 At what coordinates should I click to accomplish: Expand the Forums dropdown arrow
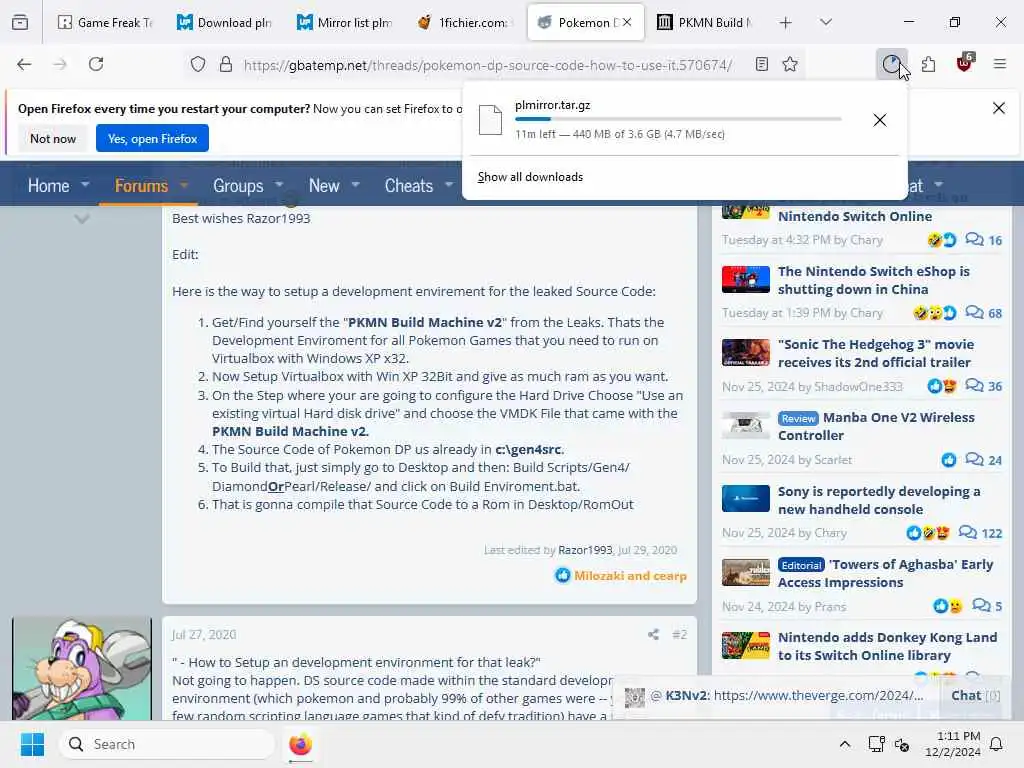184,185
